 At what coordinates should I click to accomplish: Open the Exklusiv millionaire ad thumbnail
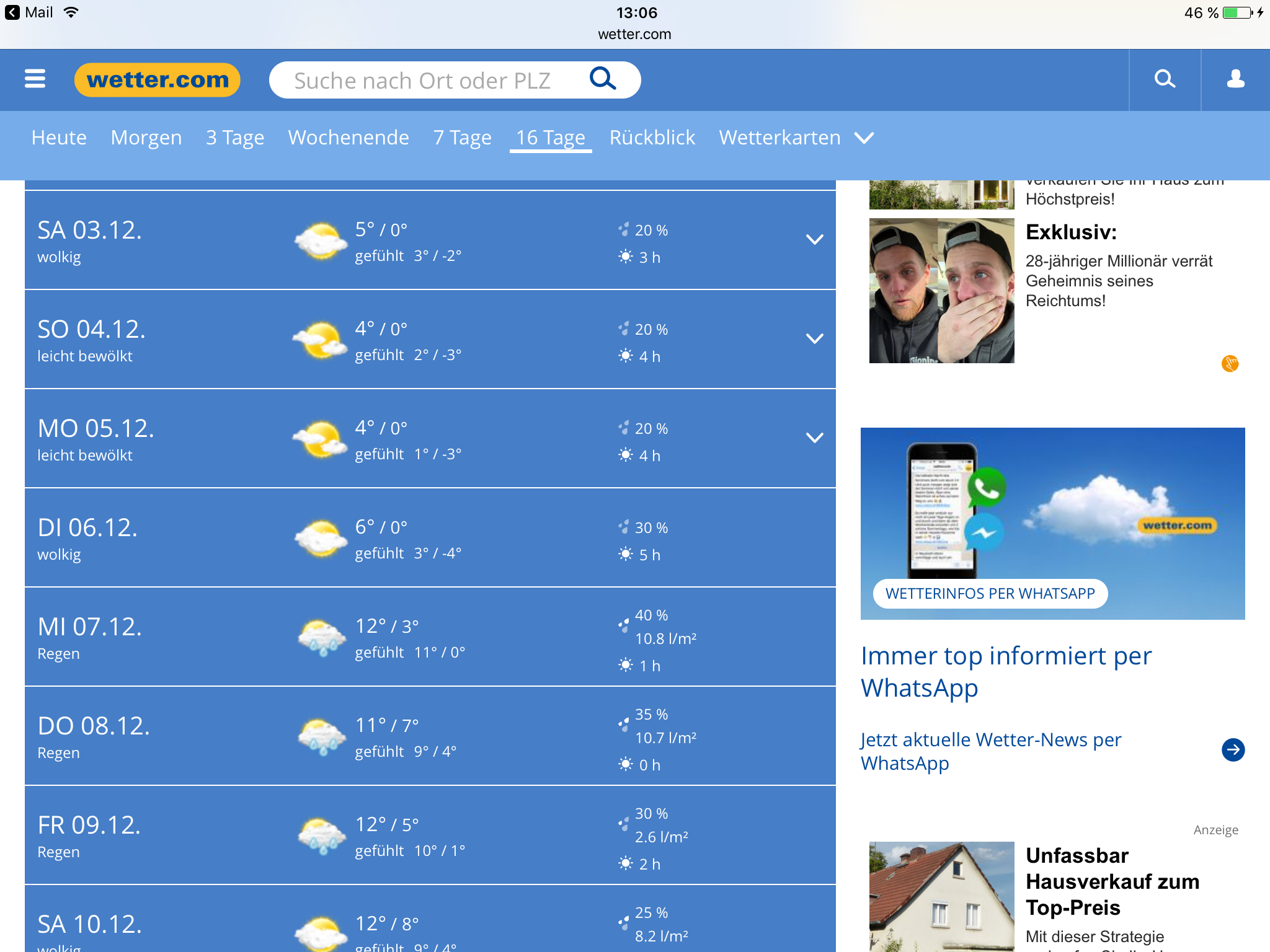coord(941,291)
